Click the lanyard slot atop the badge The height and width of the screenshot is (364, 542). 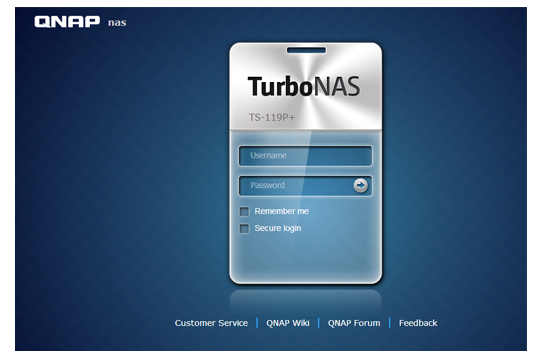tap(306, 50)
